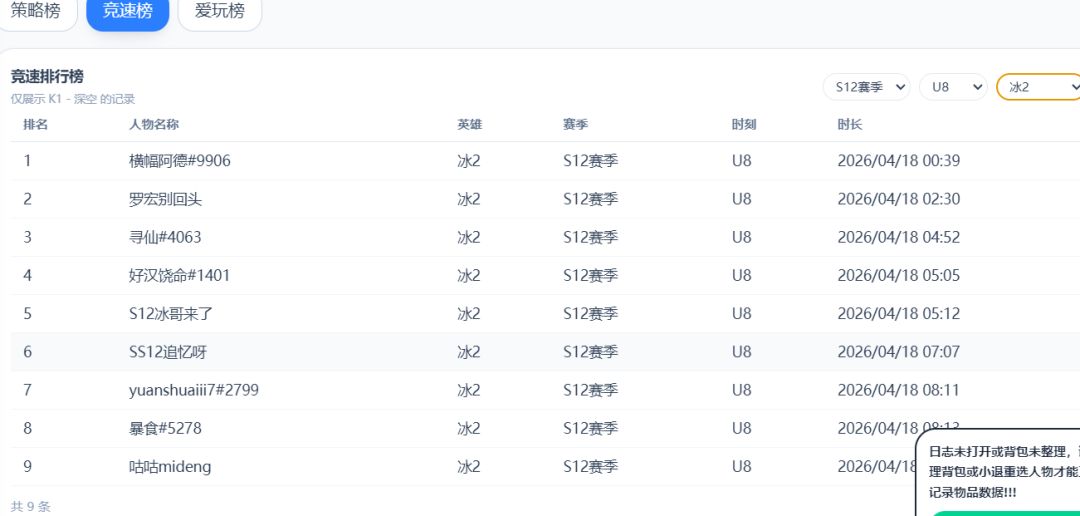Image resolution: width=1080 pixels, height=516 pixels.
Task: Select the 竞速榜 tab
Action: (x=127, y=12)
